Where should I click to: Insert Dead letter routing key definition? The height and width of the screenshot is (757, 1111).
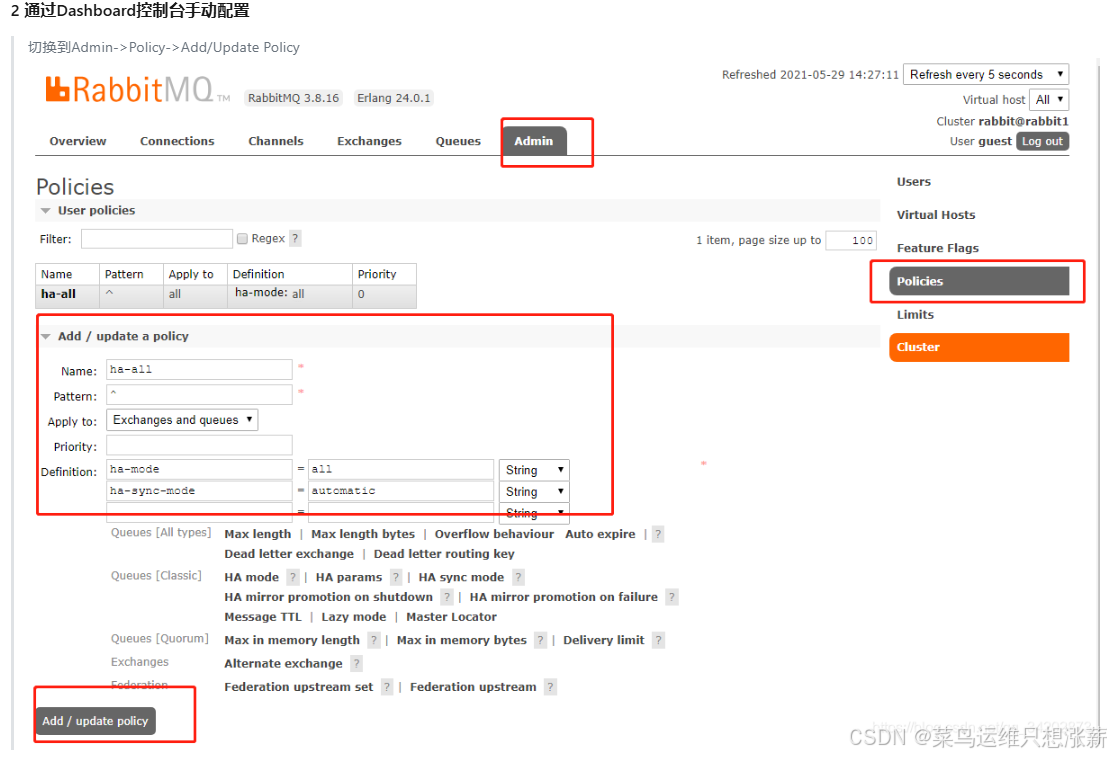444,554
